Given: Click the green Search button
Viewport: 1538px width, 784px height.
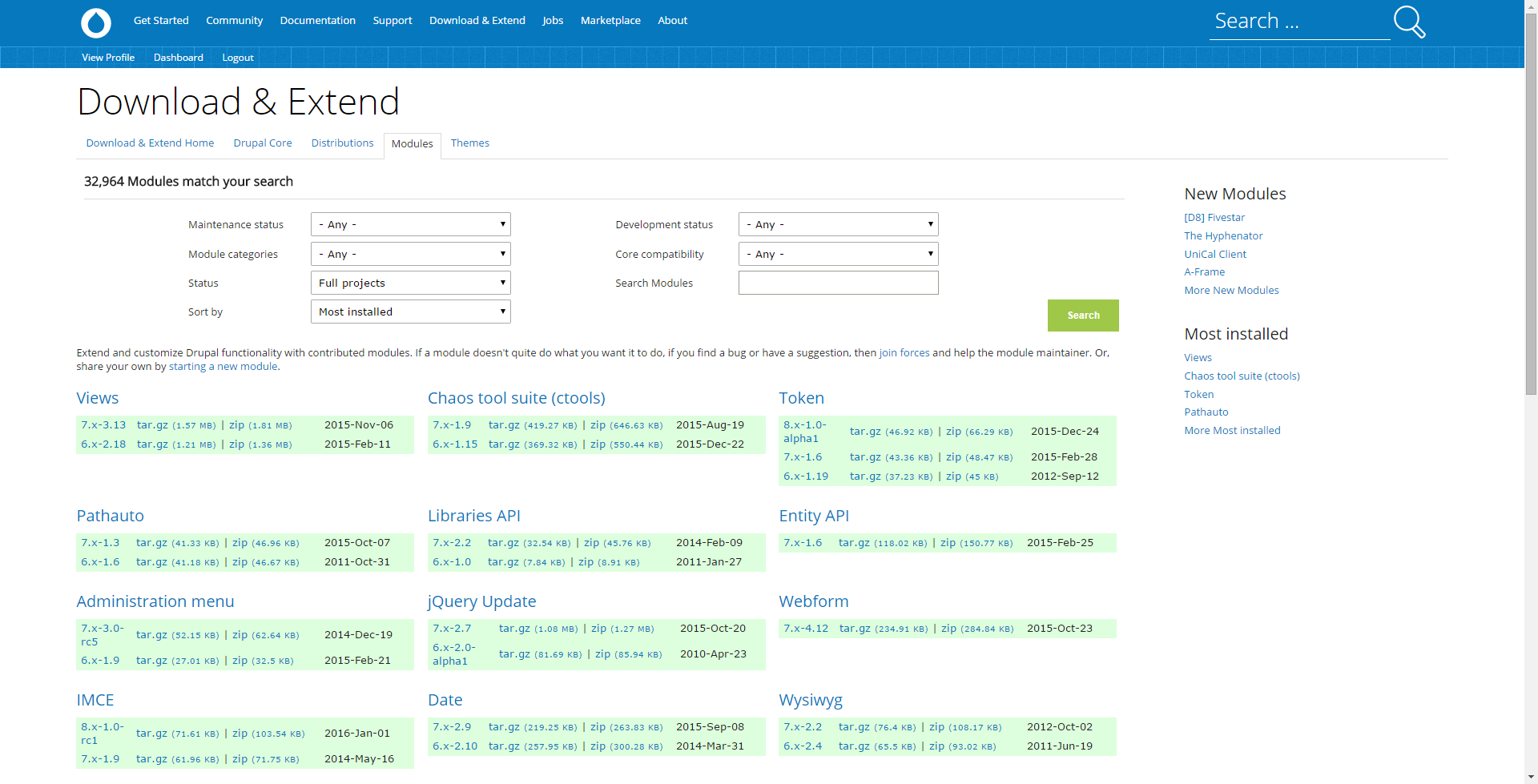Looking at the screenshot, I should coord(1083,315).
